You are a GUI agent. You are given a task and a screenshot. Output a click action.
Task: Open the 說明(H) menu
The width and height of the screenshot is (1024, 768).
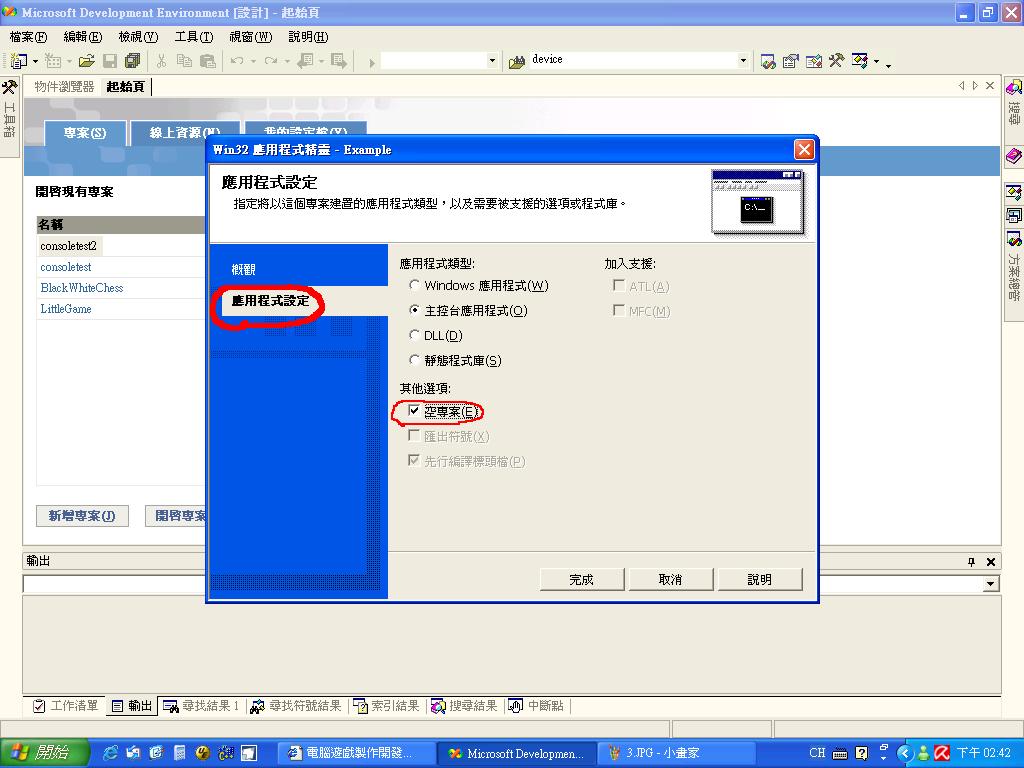pos(308,37)
